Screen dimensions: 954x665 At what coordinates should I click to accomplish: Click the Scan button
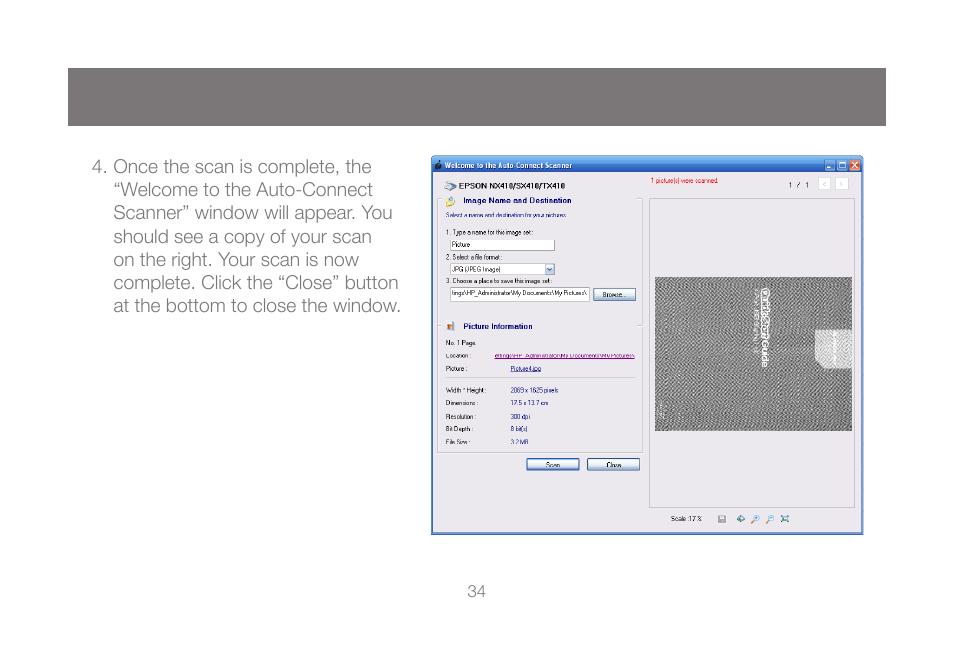pyautogui.click(x=552, y=465)
